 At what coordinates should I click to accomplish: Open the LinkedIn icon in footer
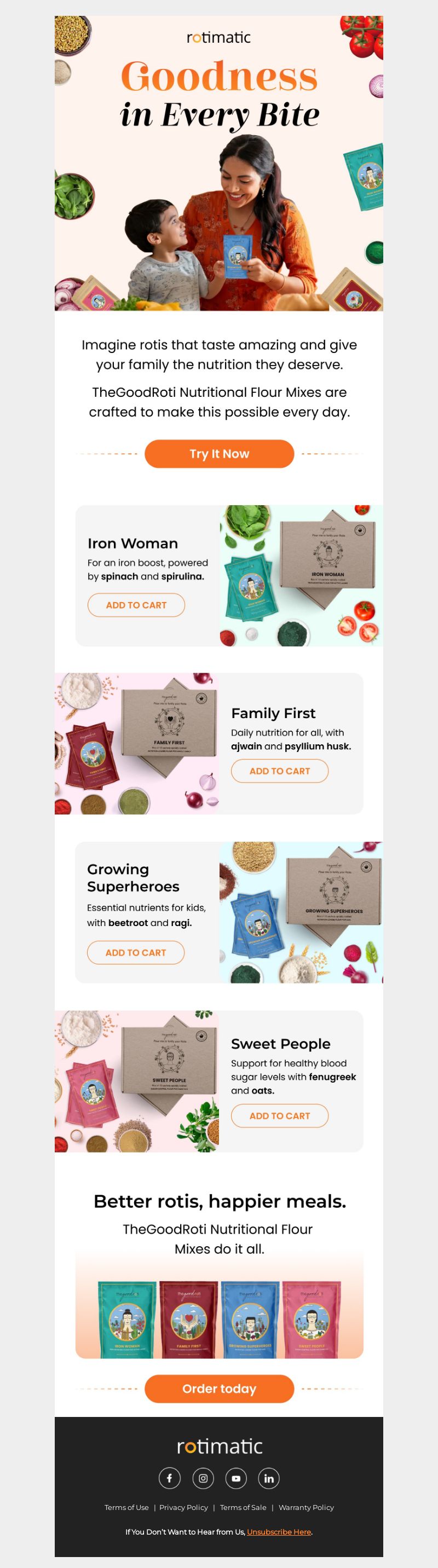[269, 1478]
